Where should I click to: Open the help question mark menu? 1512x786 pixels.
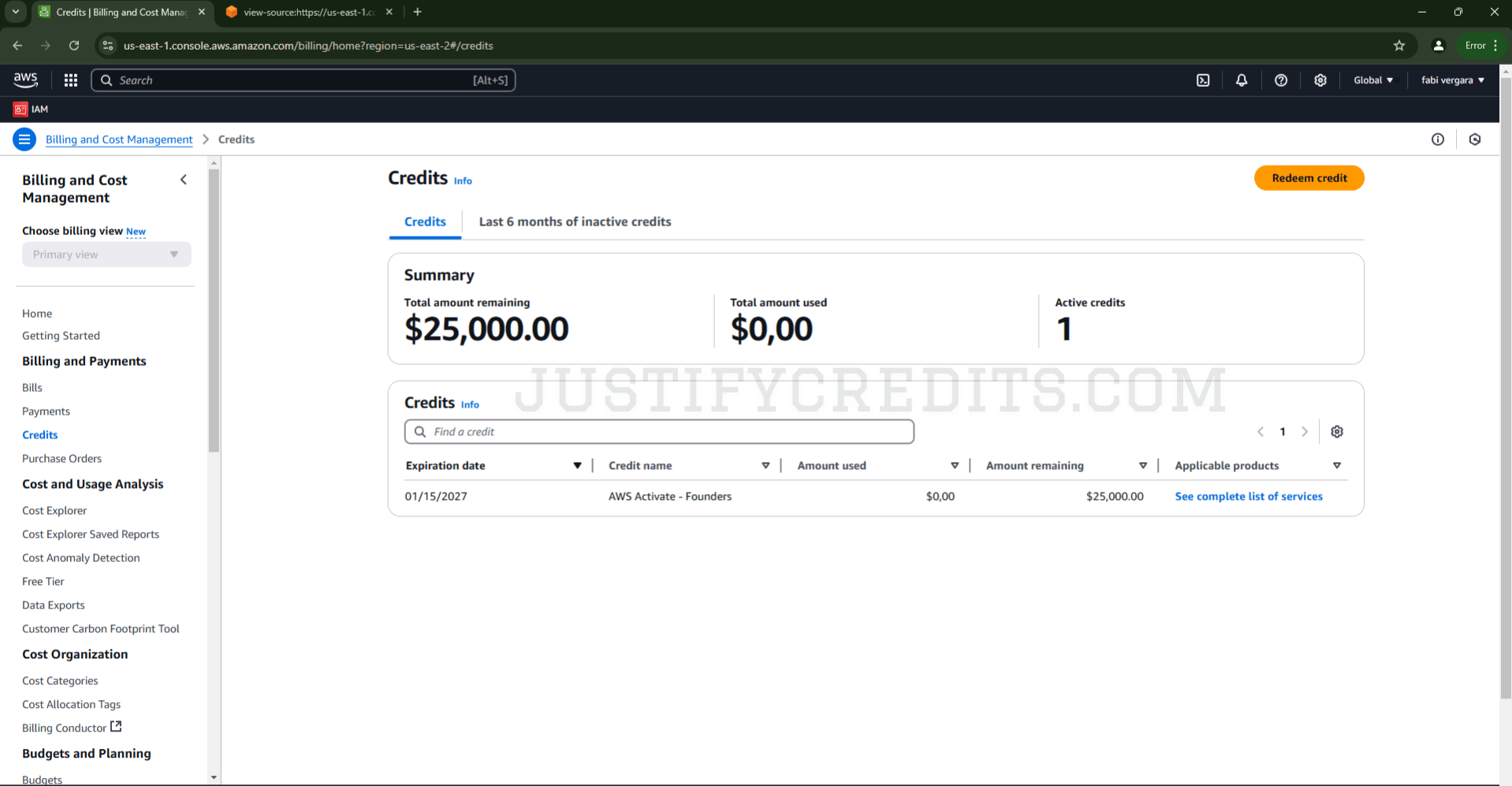click(x=1281, y=80)
